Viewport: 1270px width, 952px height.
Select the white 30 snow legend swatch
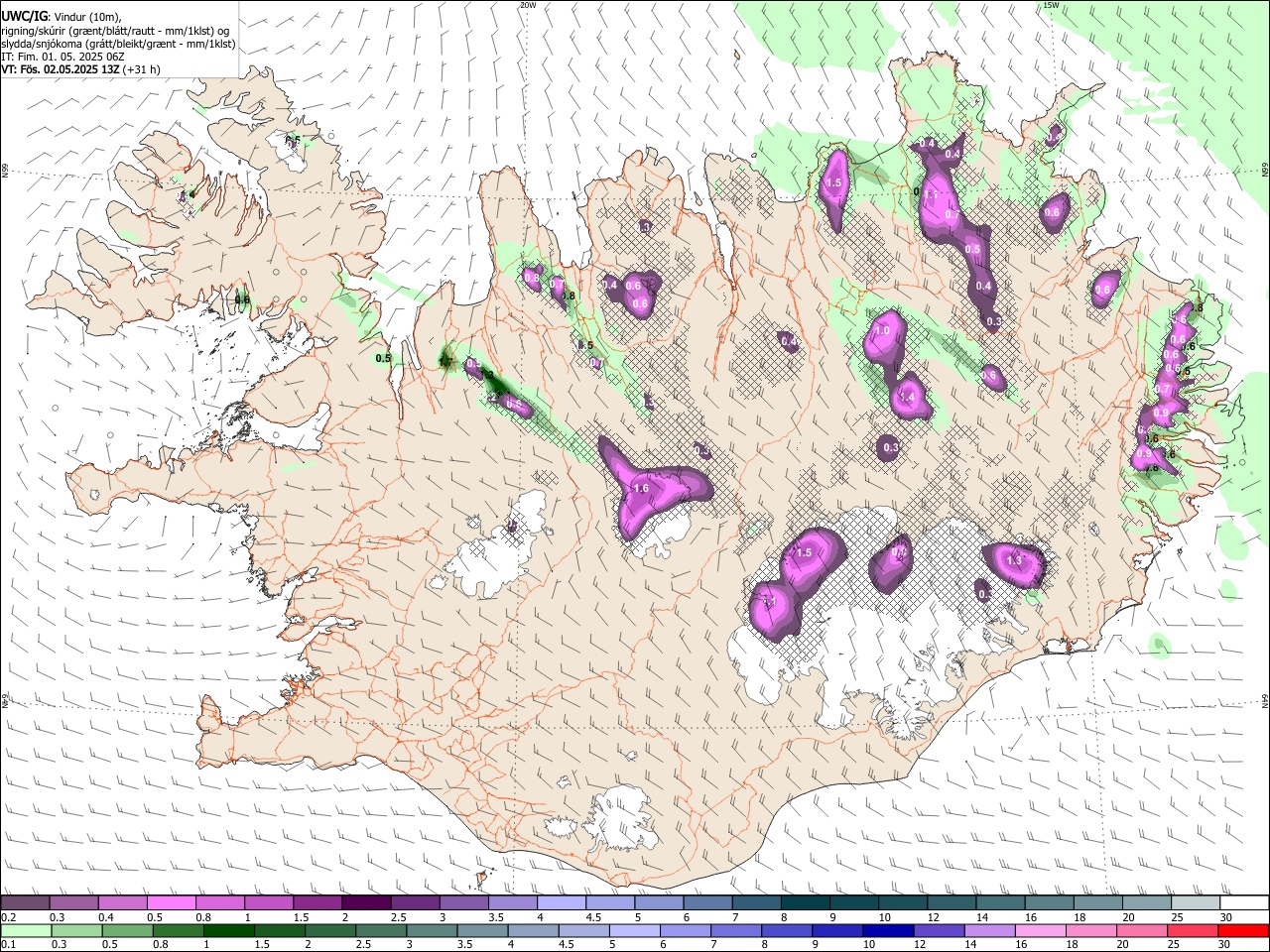pyautogui.click(x=1245, y=903)
